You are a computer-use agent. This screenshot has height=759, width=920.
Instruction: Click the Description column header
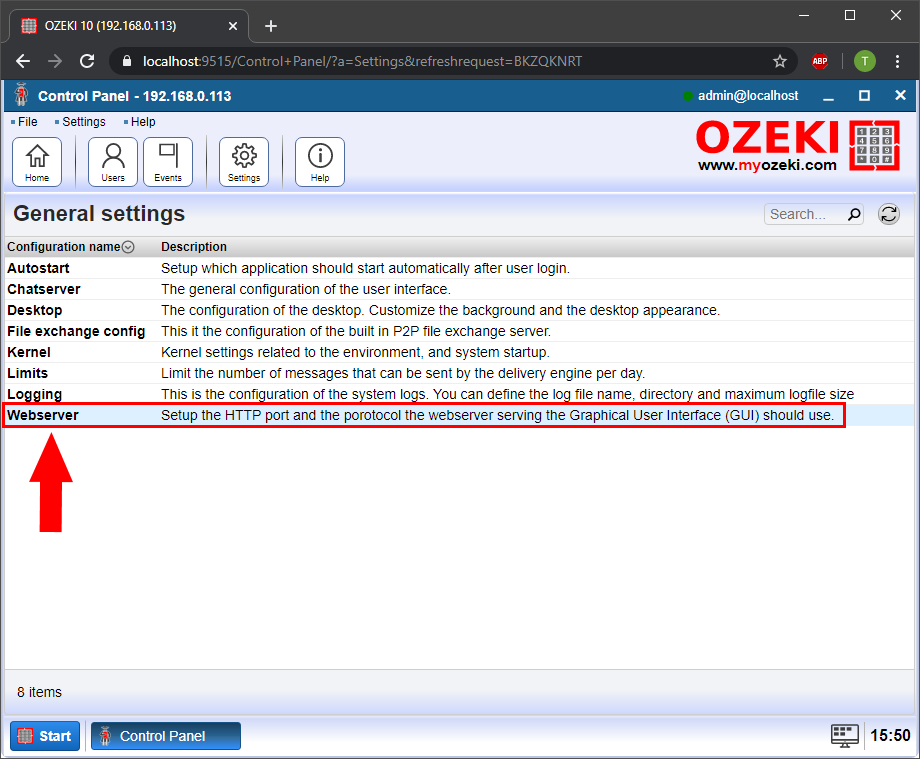click(194, 247)
